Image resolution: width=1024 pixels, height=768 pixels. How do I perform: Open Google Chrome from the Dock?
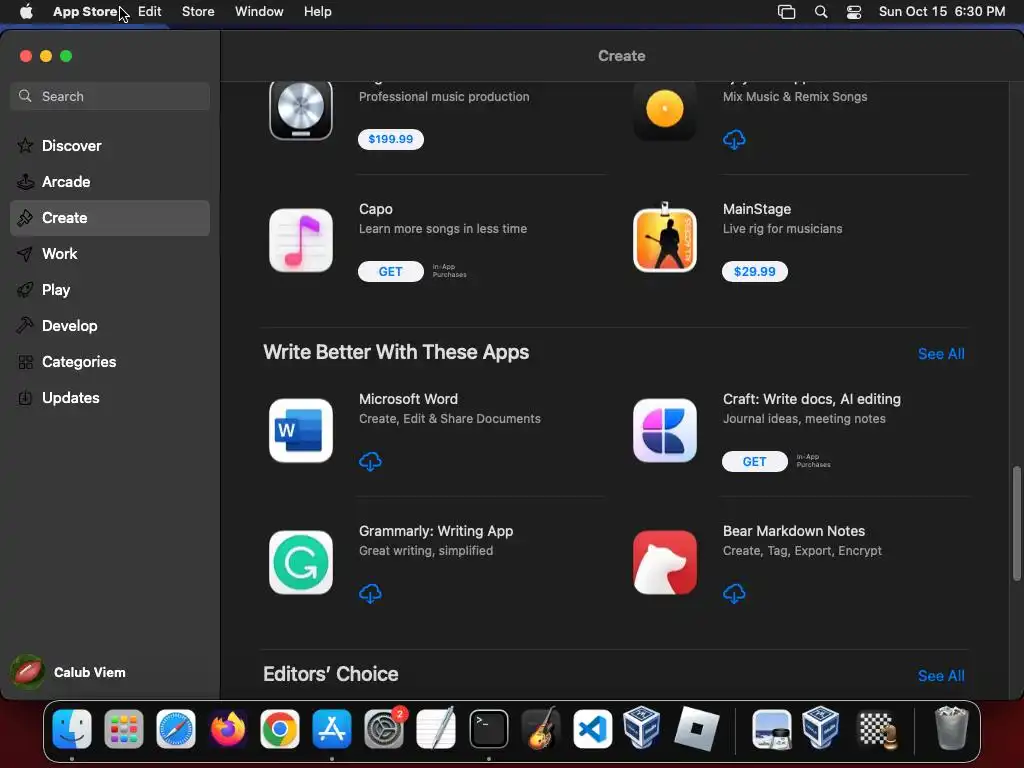point(280,729)
